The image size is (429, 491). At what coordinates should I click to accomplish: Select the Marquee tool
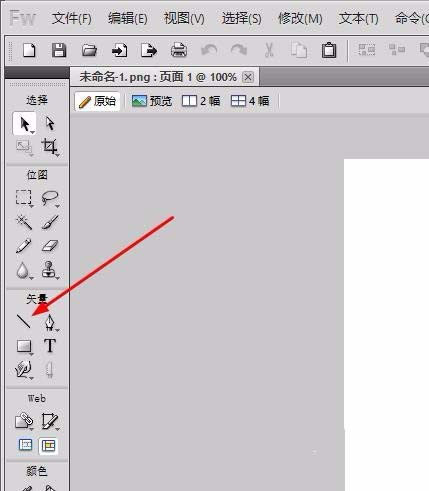(x=24, y=198)
